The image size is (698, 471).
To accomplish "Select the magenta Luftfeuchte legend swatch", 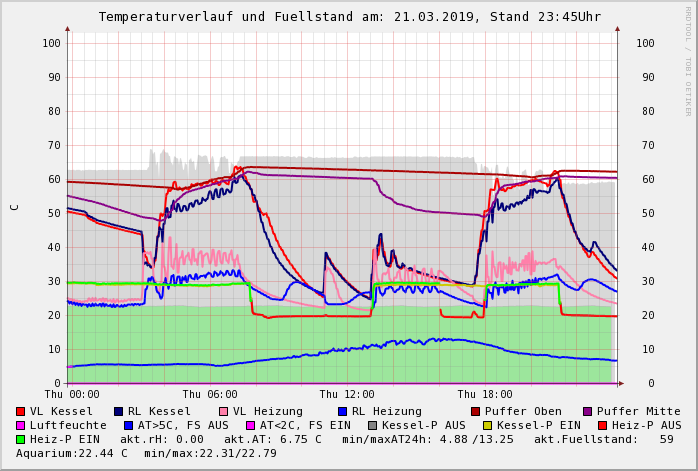I will pos(21,425).
